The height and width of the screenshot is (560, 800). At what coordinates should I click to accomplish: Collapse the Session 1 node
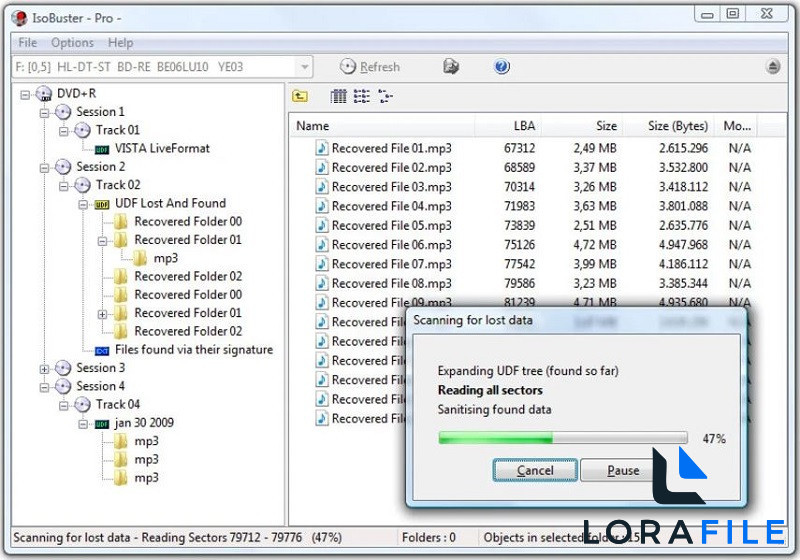point(44,113)
